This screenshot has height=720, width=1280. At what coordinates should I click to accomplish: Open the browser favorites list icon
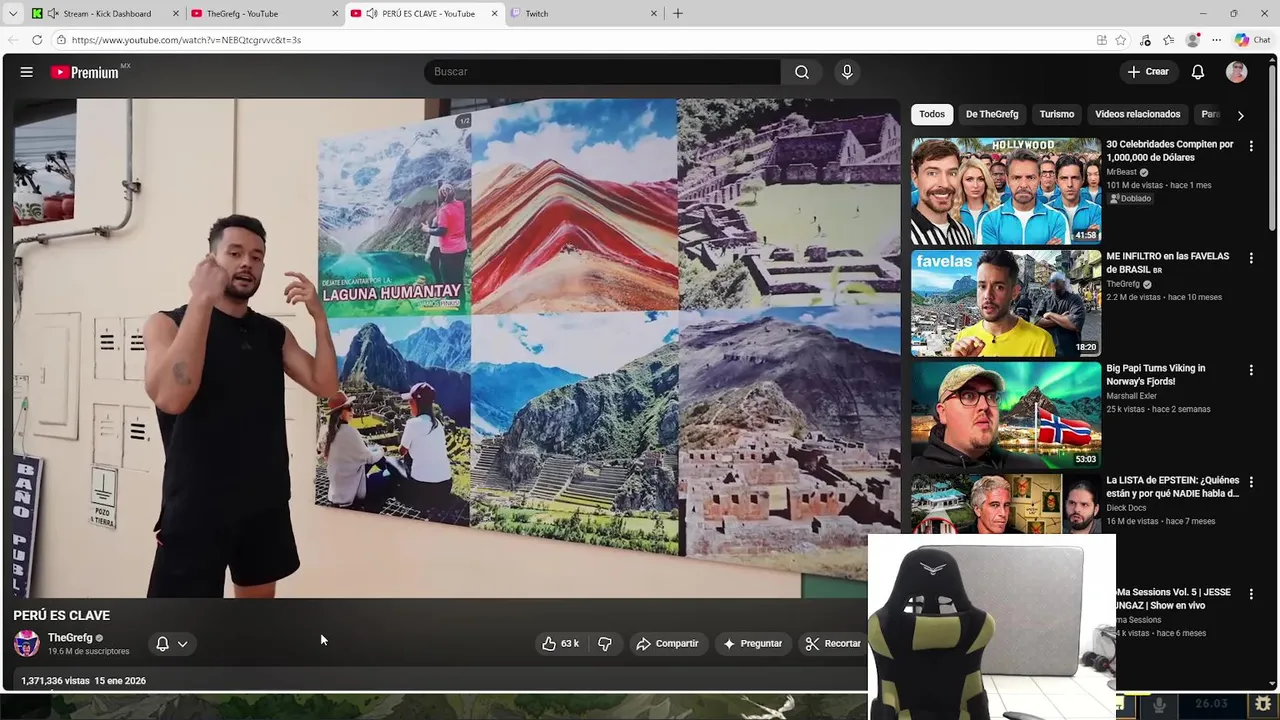click(x=1168, y=40)
